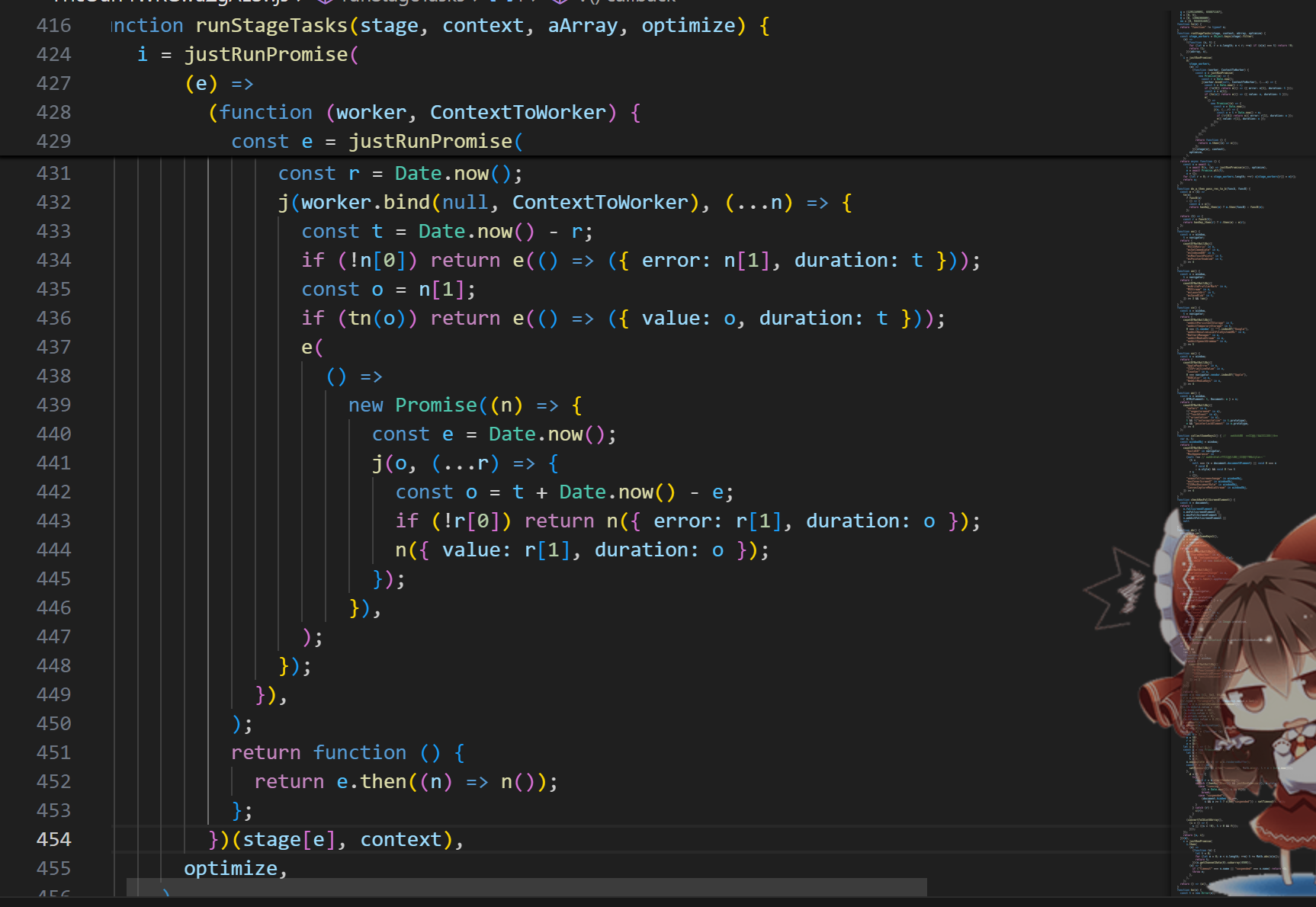
Task: Place cursor at 'const t = Date.now() - r;'
Action: point(447,232)
